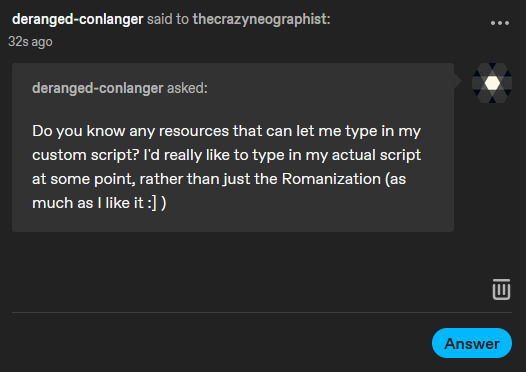Click the Answer button
This screenshot has height=372, width=526.
[x=472, y=343]
